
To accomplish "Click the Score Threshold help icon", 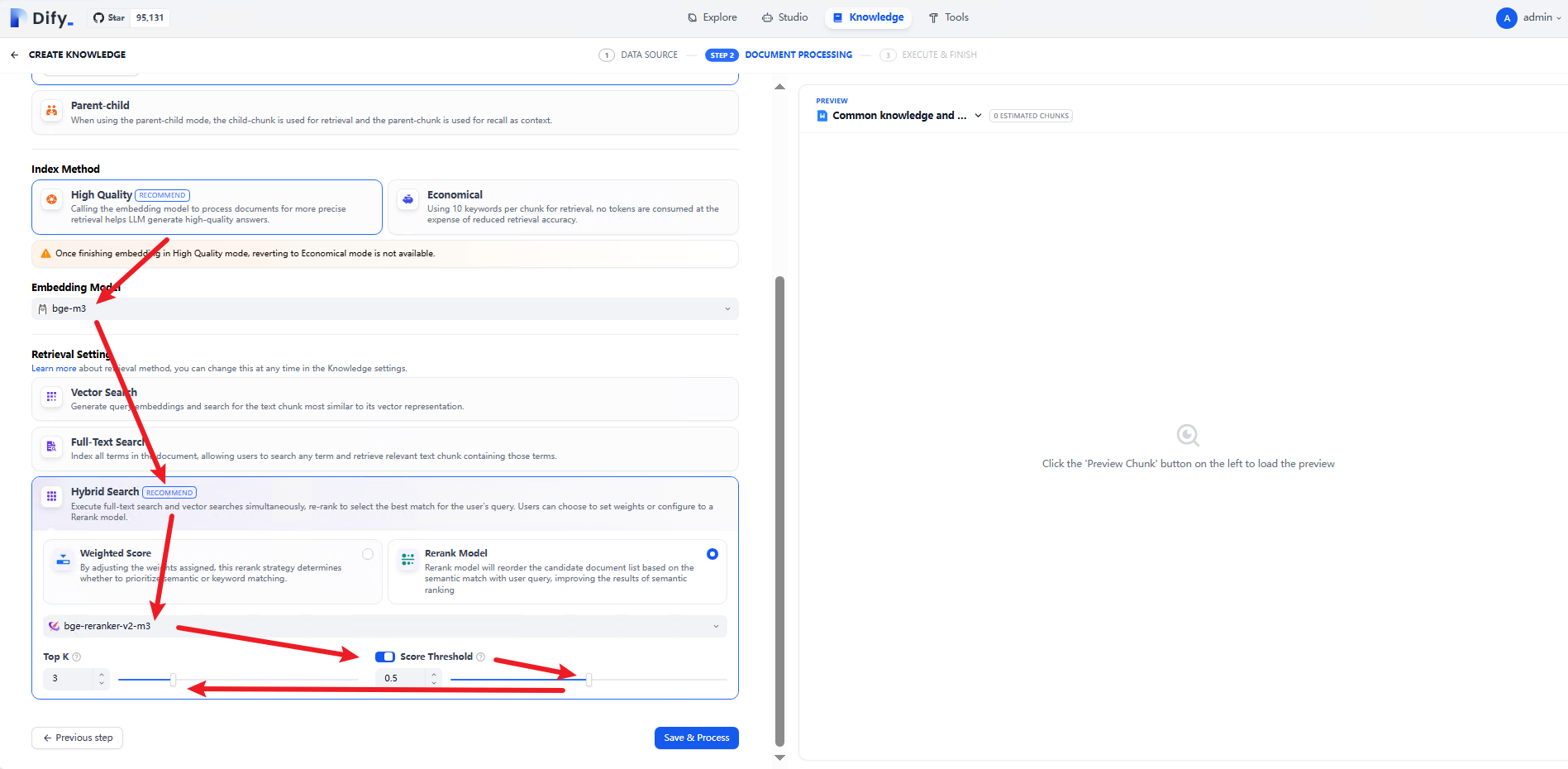I will (x=480, y=657).
